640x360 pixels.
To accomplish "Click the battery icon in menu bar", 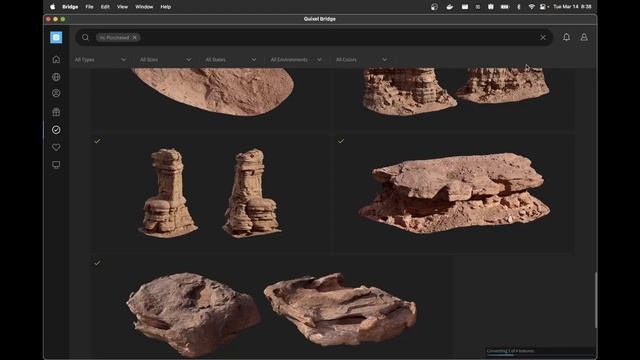I will click(x=505, y=7).
